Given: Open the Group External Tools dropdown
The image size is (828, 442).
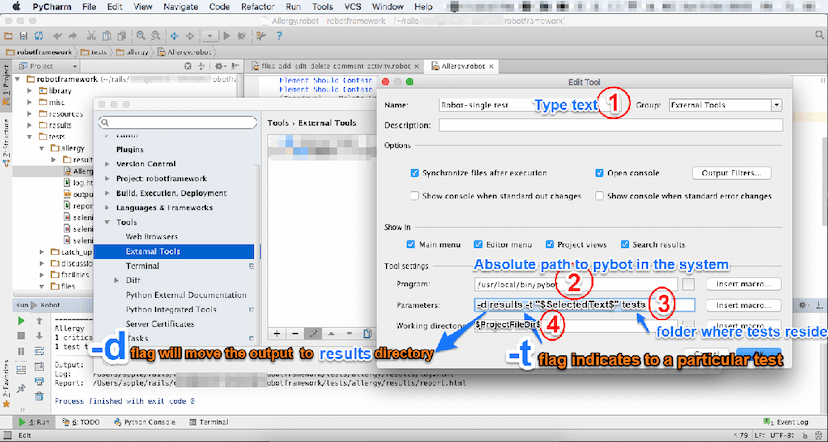Looking at the screenshot, I should point(776,105).
